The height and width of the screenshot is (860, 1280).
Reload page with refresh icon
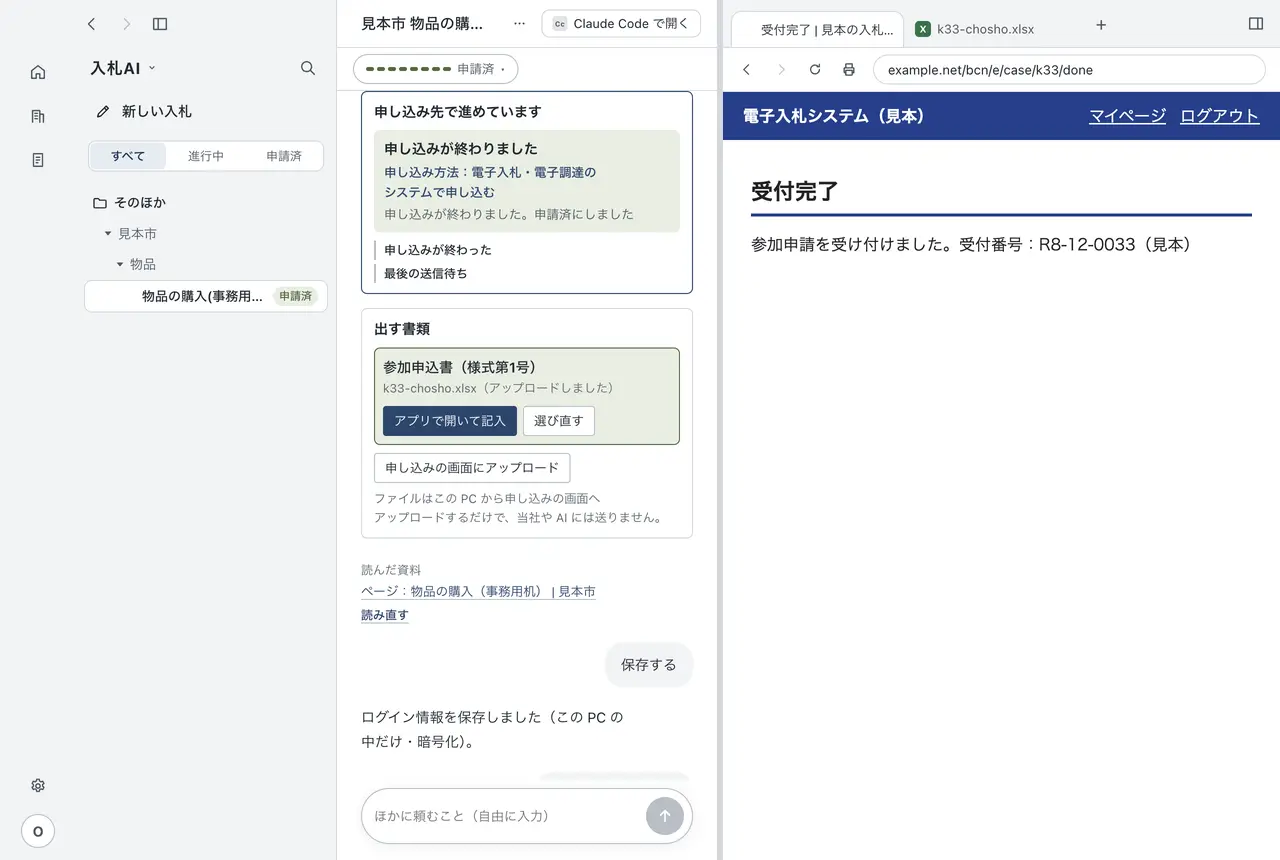[x=815, y=70]
